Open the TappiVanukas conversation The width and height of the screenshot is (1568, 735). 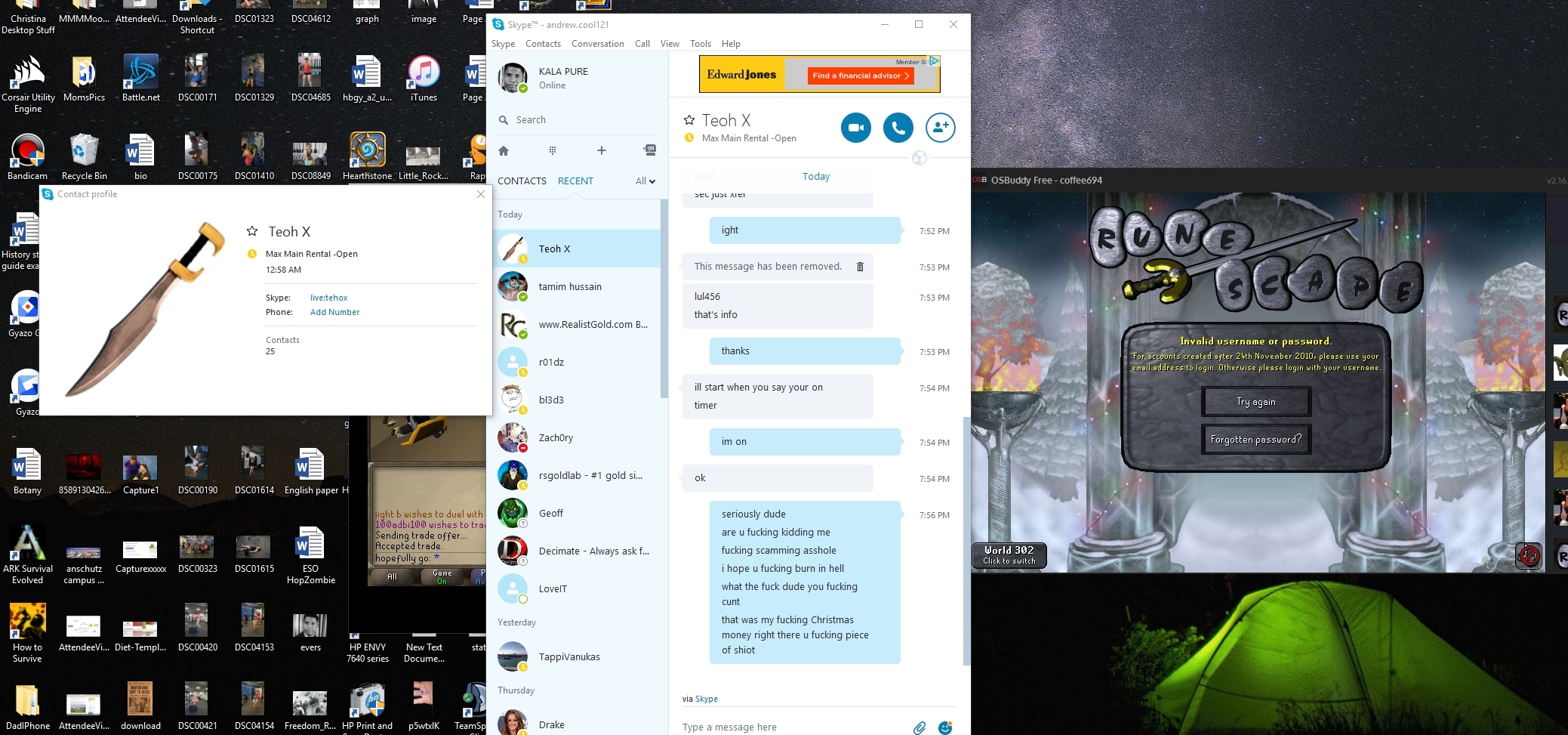coord(578,657)
